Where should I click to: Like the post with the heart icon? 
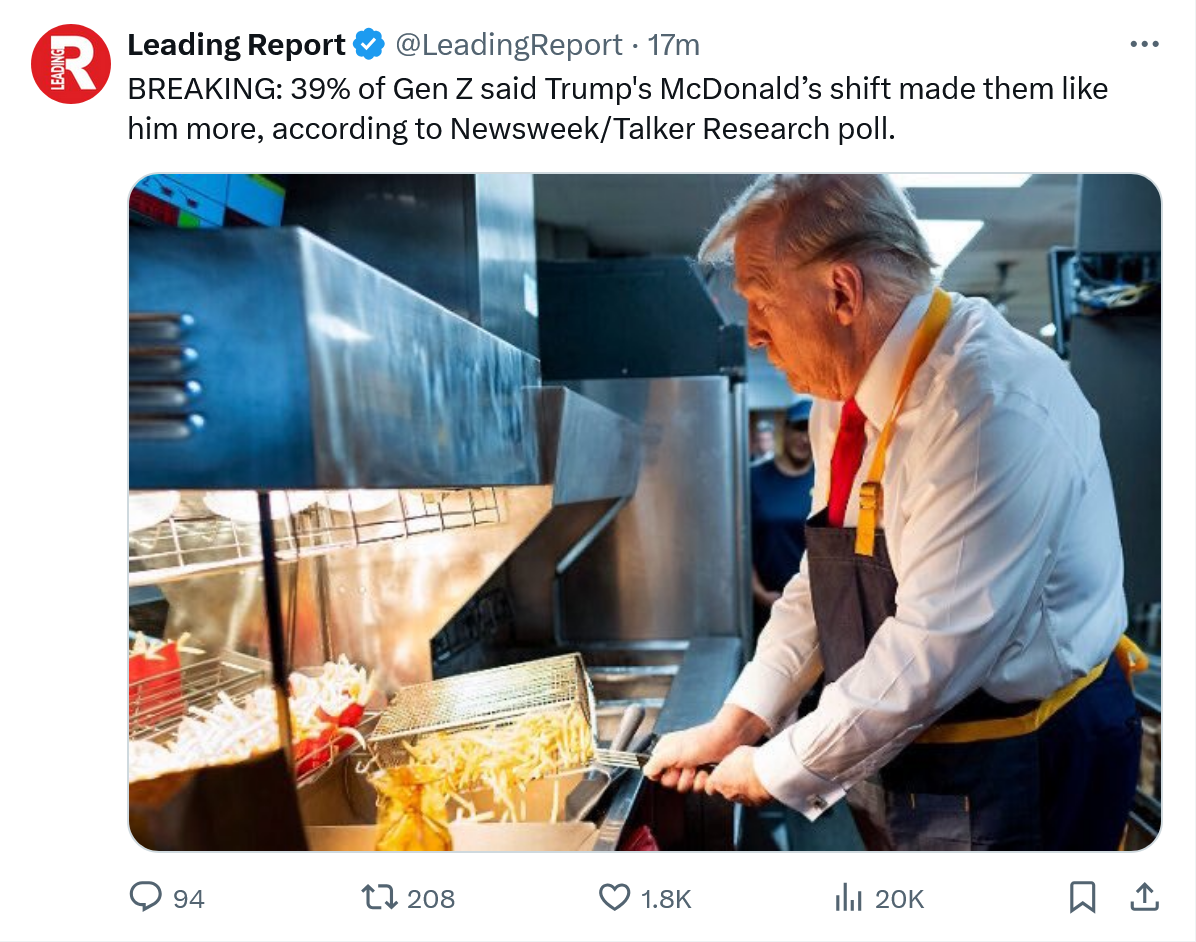tap(614, 897)
